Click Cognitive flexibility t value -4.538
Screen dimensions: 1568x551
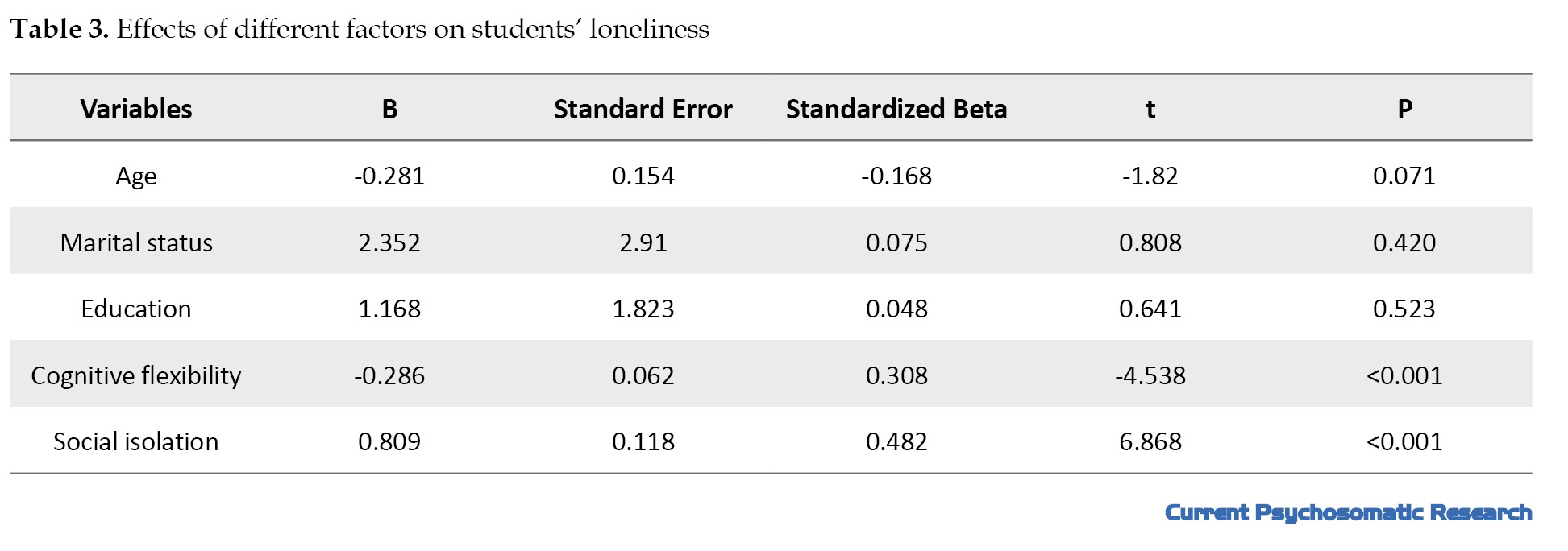(x=1150, y=375)
